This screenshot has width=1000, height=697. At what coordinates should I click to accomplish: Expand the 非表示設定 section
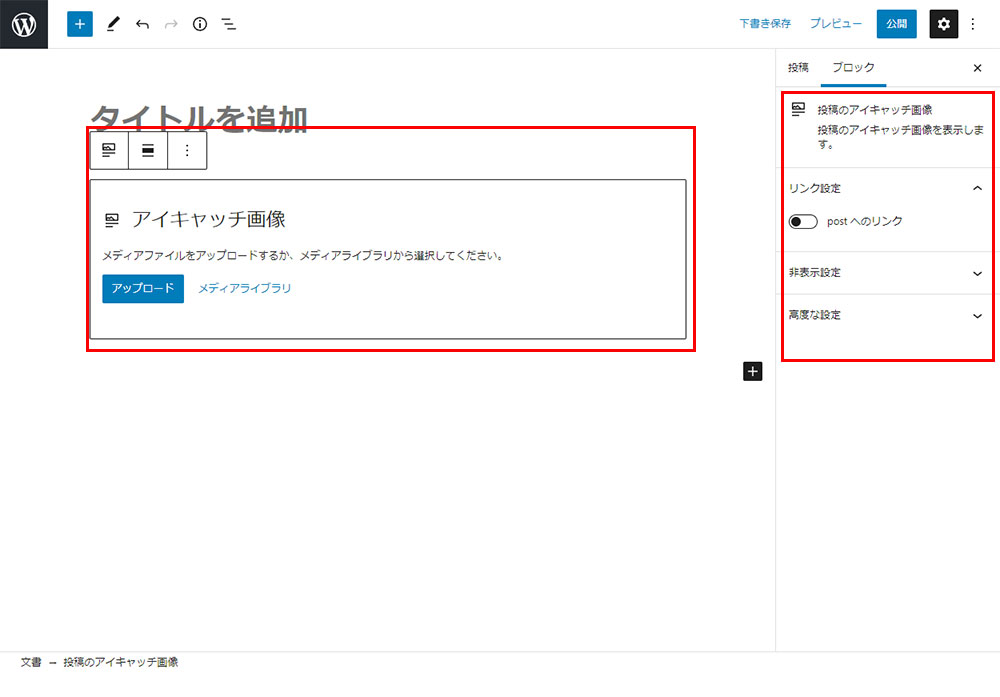[888, 272]
